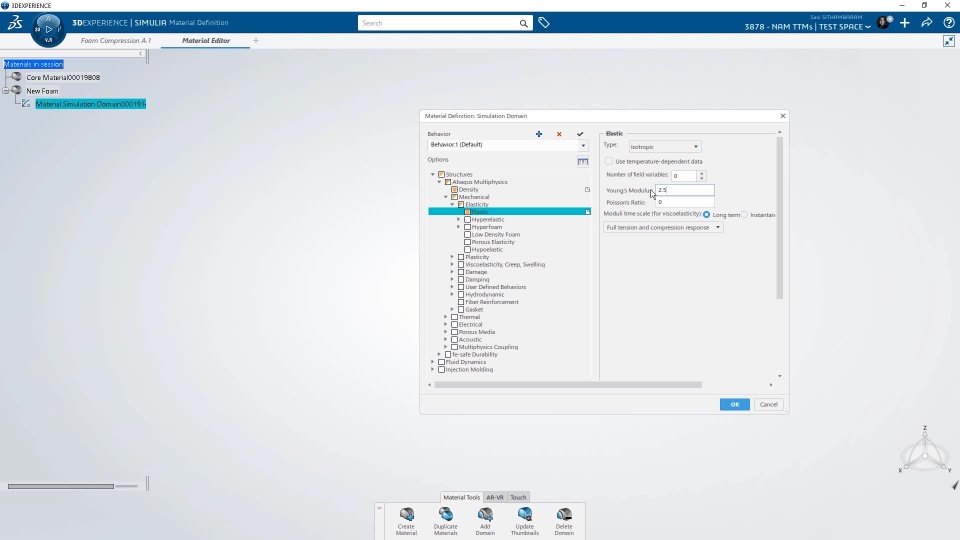Click the Dassault Systèmes 3DS logo
This screenshot has height=540, width=960.
pyautogui.click(x=15, y=23)
